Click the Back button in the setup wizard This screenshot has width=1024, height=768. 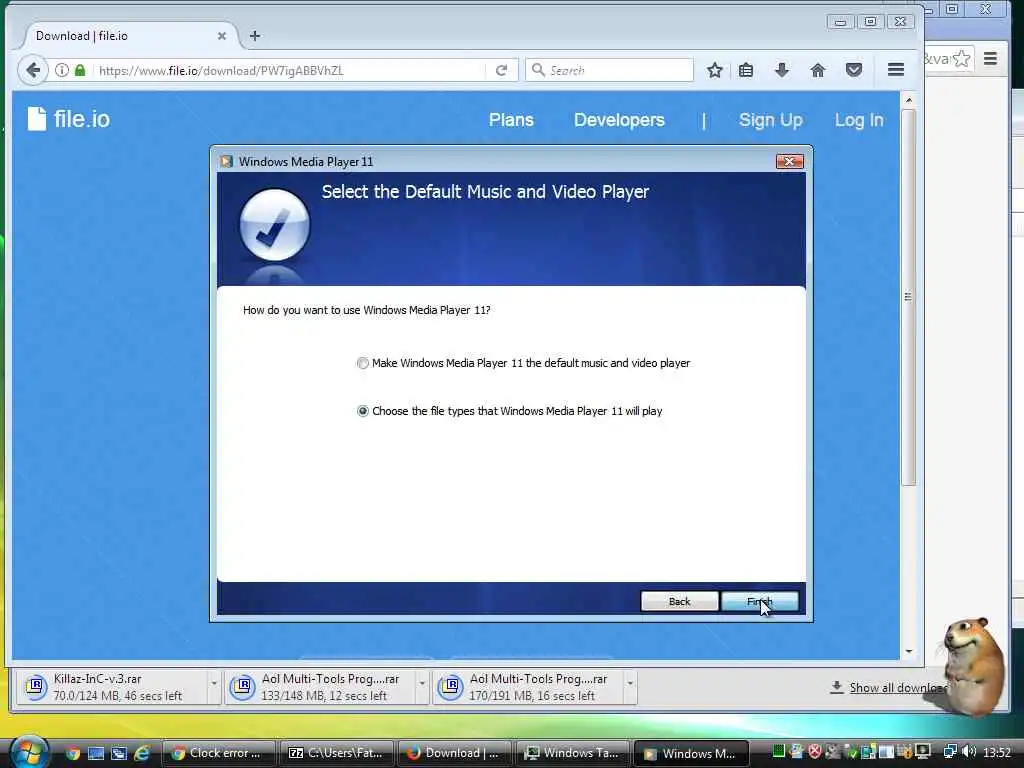pyautogui.click(x=679, y=601)
